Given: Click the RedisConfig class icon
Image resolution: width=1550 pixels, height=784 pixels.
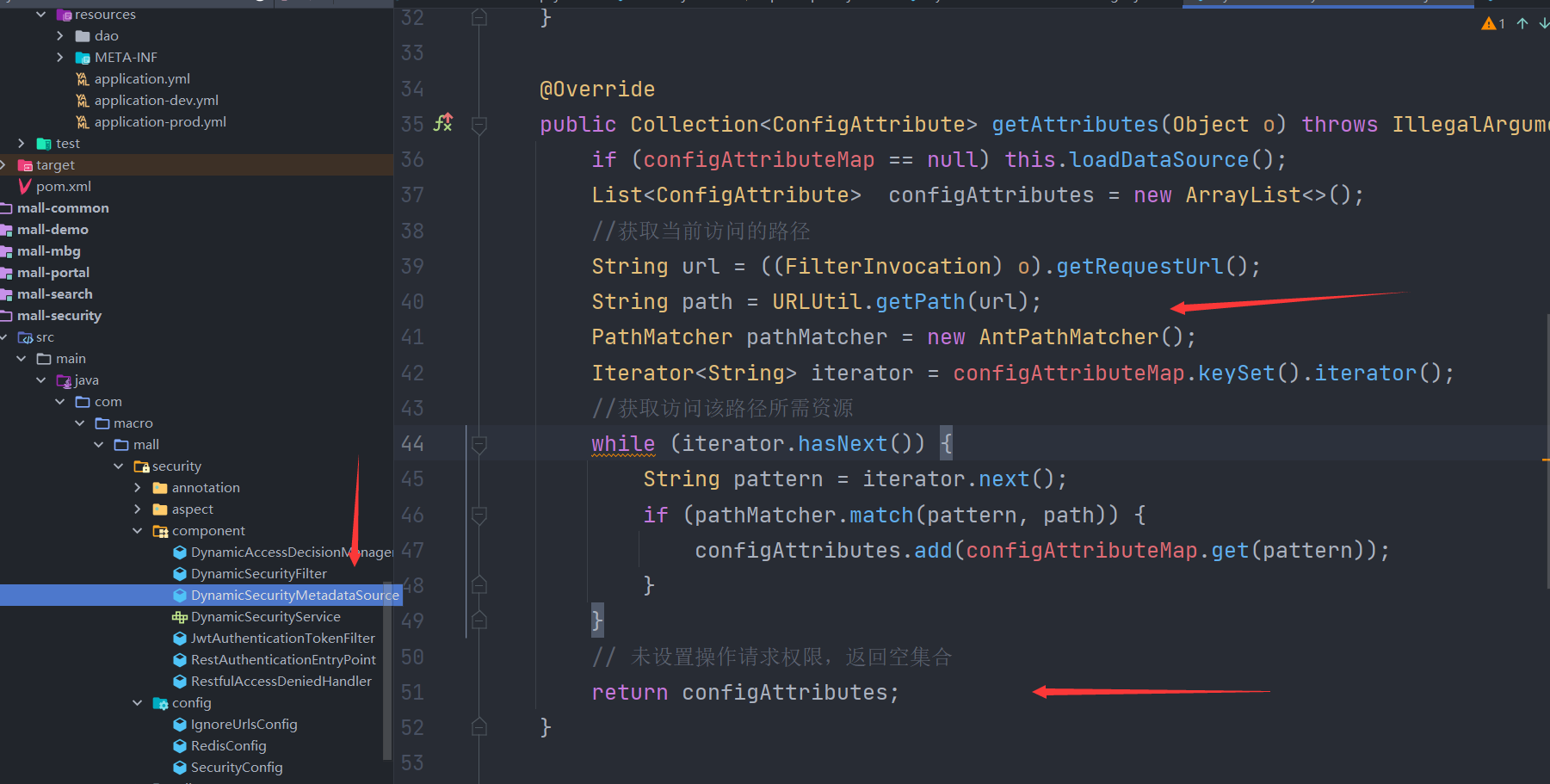Looking at the screenshot, I should [180, 745].
